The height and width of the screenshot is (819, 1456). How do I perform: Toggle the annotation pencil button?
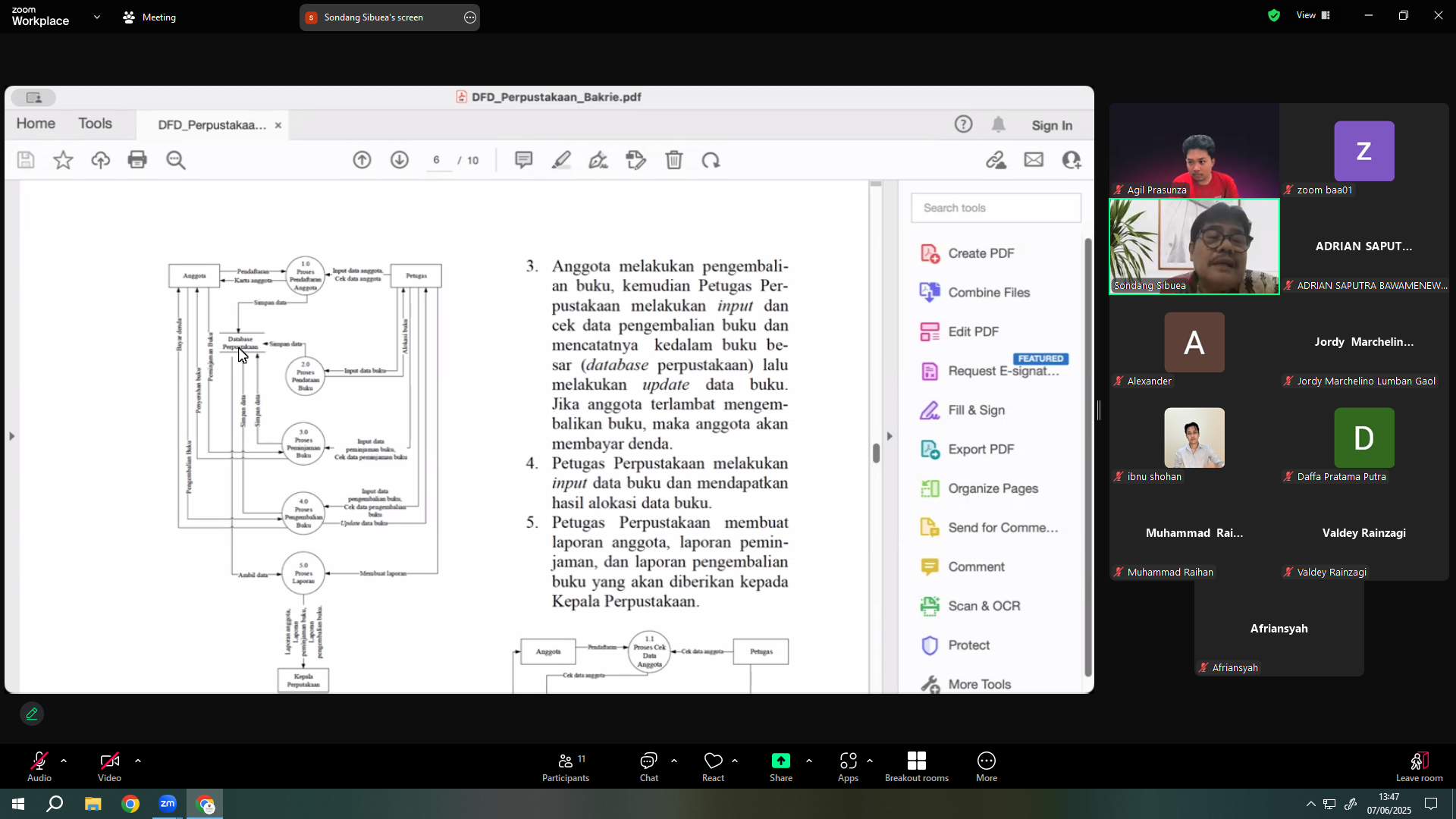point(32,714)
